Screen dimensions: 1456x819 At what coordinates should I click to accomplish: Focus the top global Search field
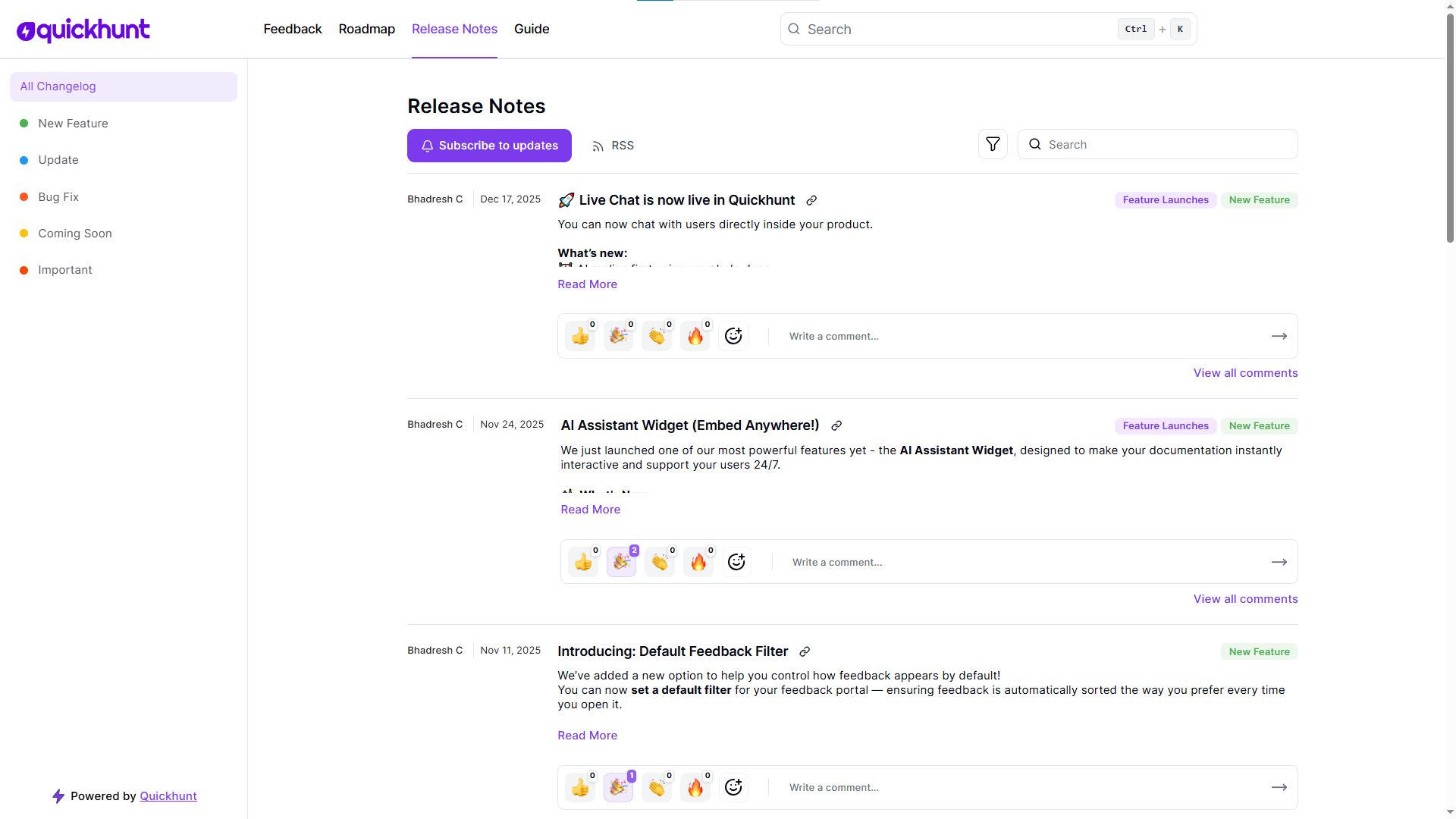988,29
